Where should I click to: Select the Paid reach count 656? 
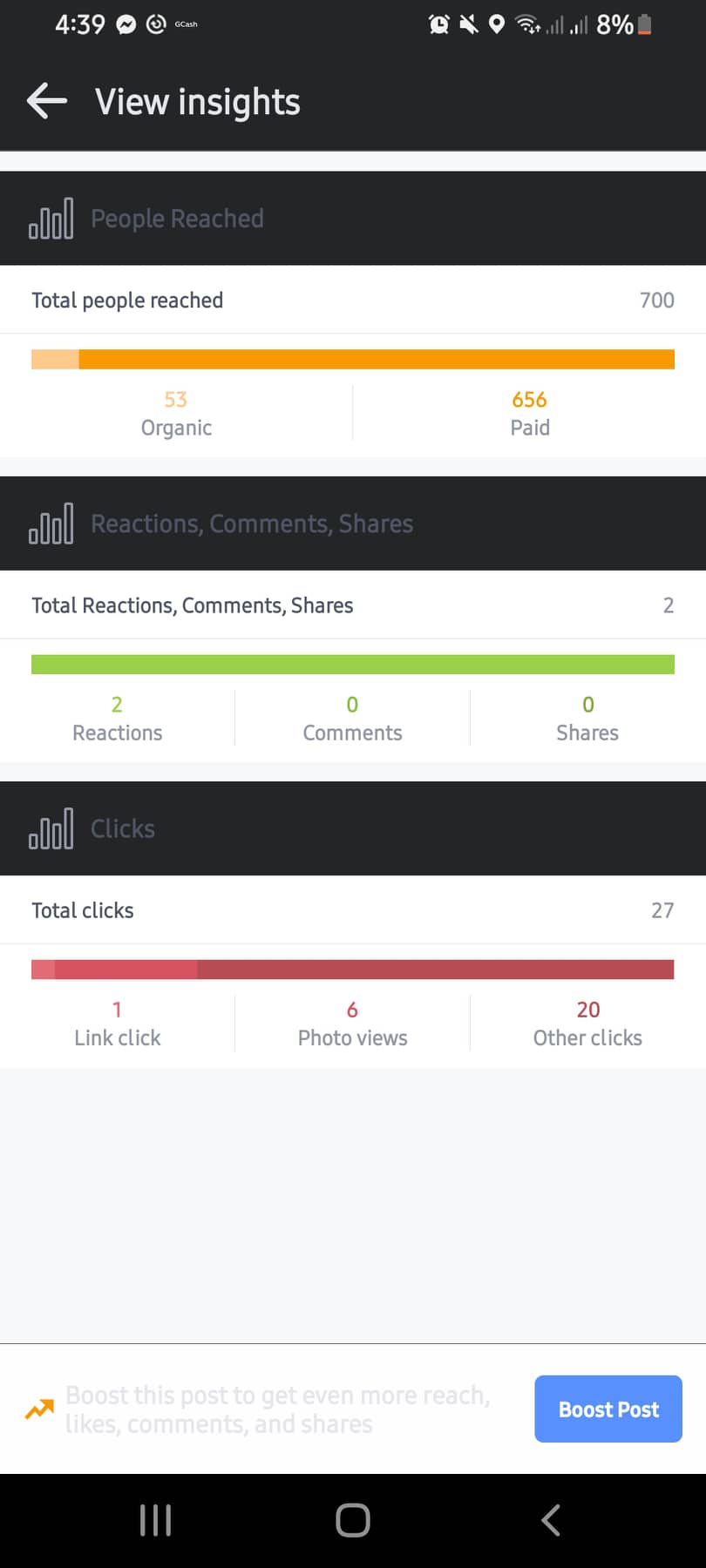pyautogui.click(x=529, y=400)
